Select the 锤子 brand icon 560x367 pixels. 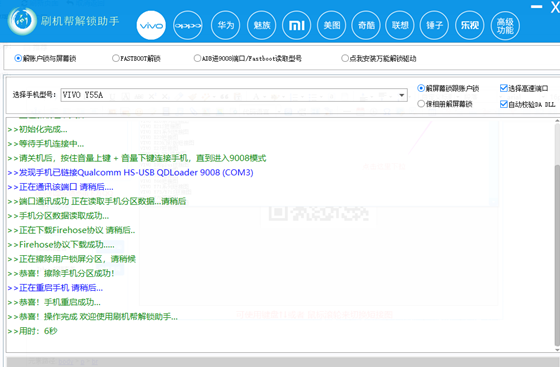point(434,25)
